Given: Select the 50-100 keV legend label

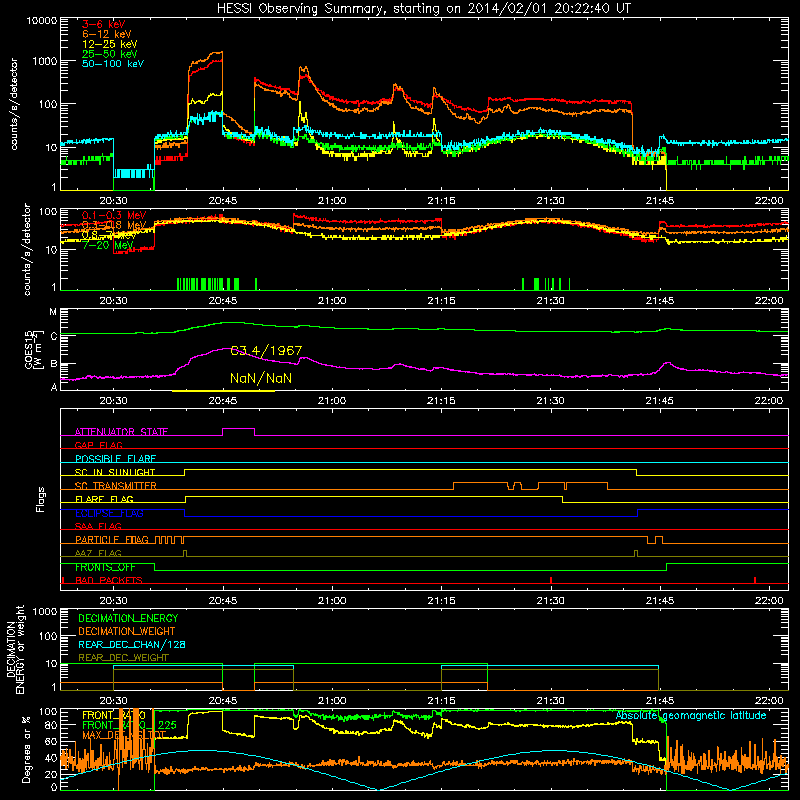Looking at the screenshot, I should click(x=113, y=64).
